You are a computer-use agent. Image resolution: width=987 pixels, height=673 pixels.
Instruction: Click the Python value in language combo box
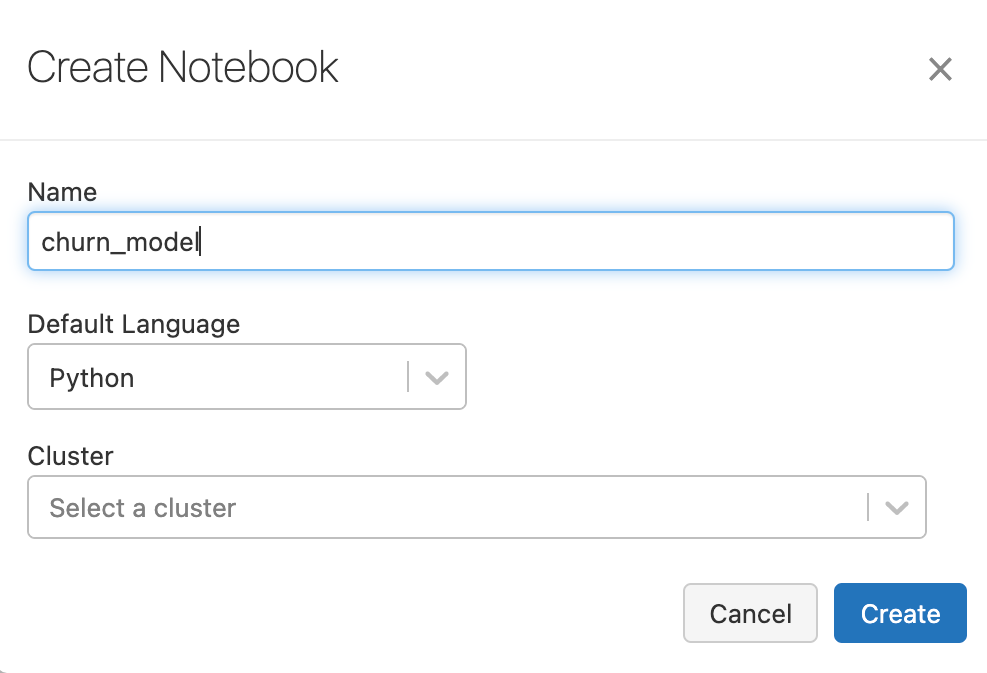(x=92, y=378)
